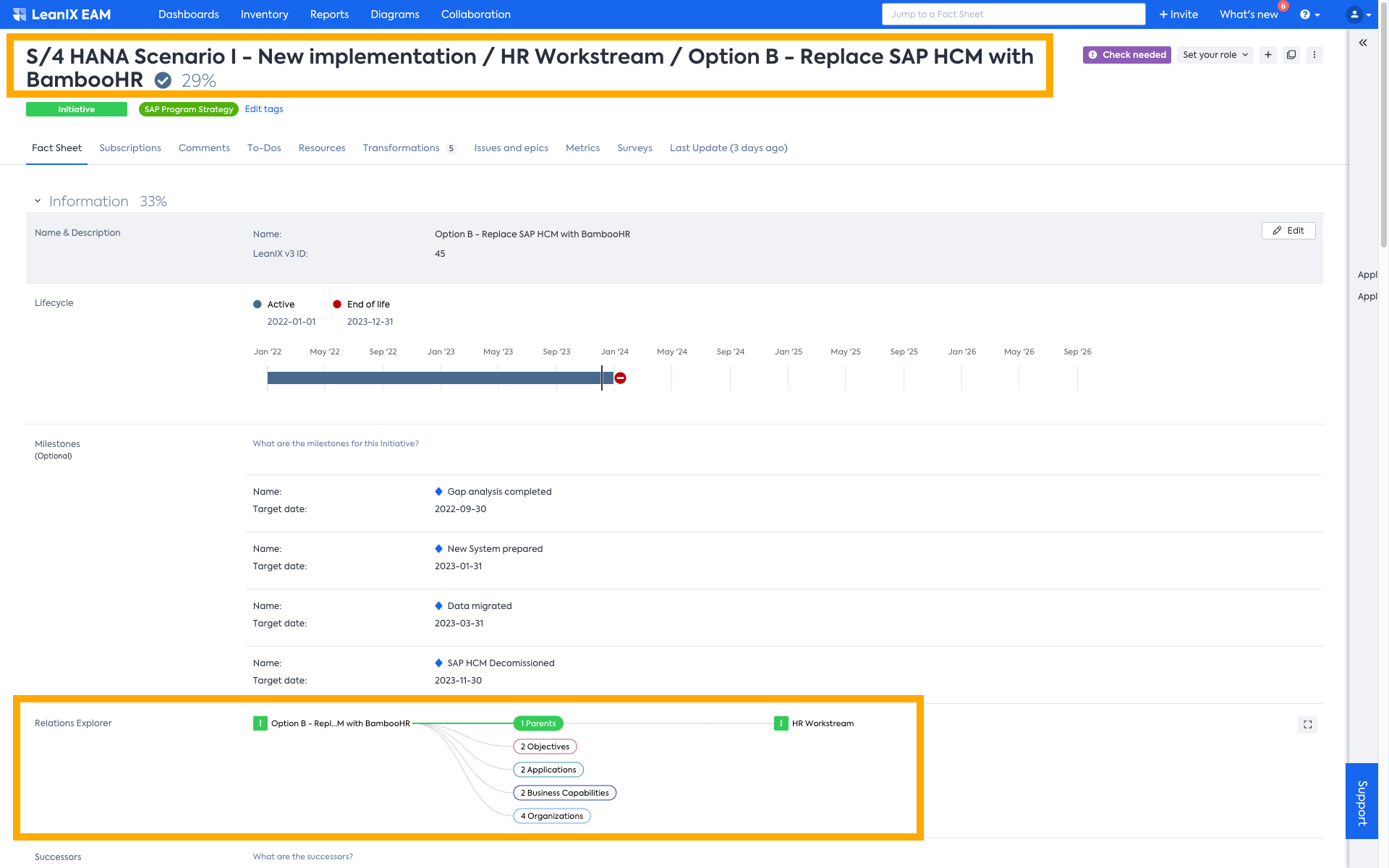Open the Inventory menu

[264, 14]
